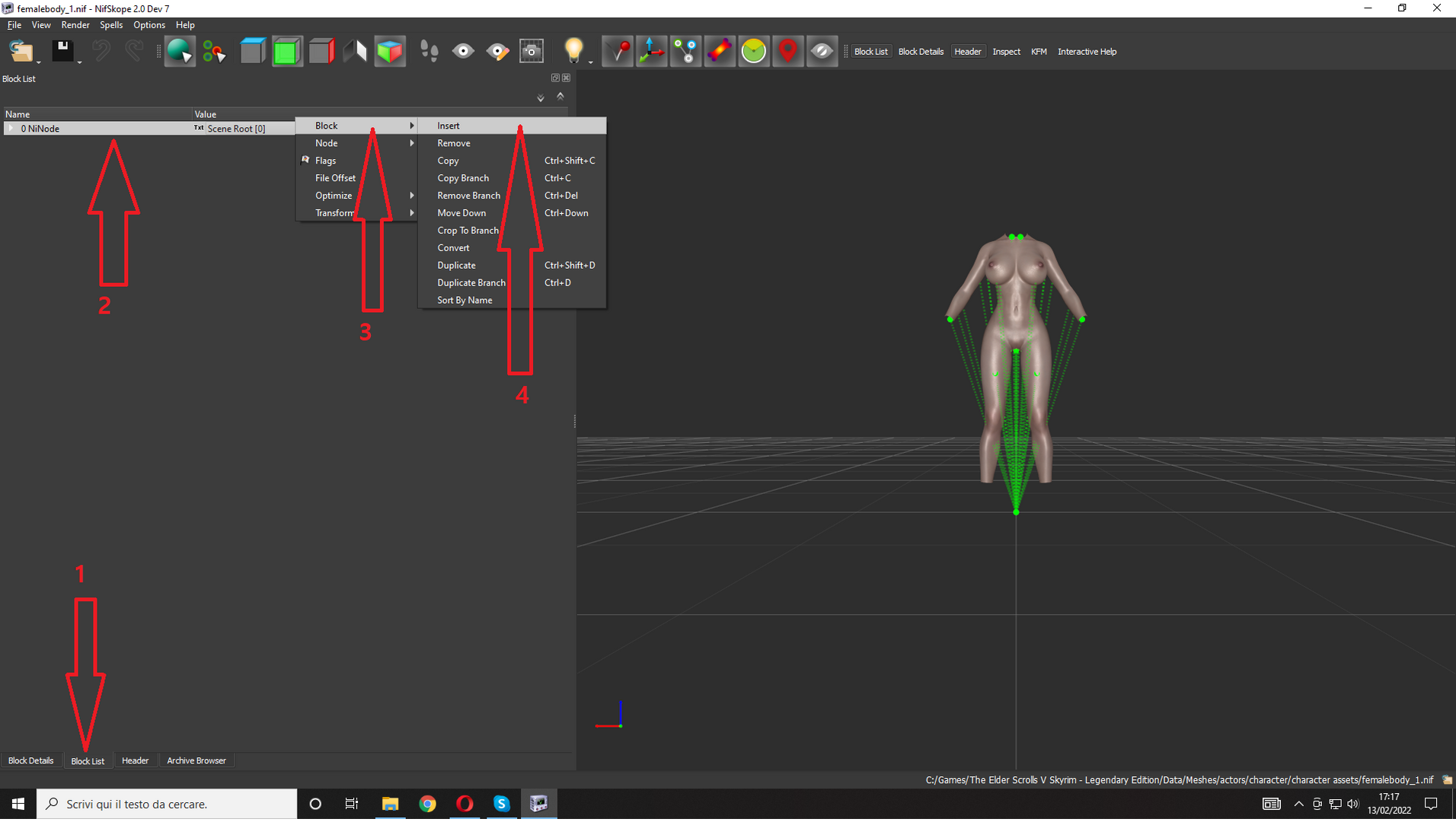Open the Spells menu
Viewport: 1456px width, 822px height.
[x=111, y=25]
